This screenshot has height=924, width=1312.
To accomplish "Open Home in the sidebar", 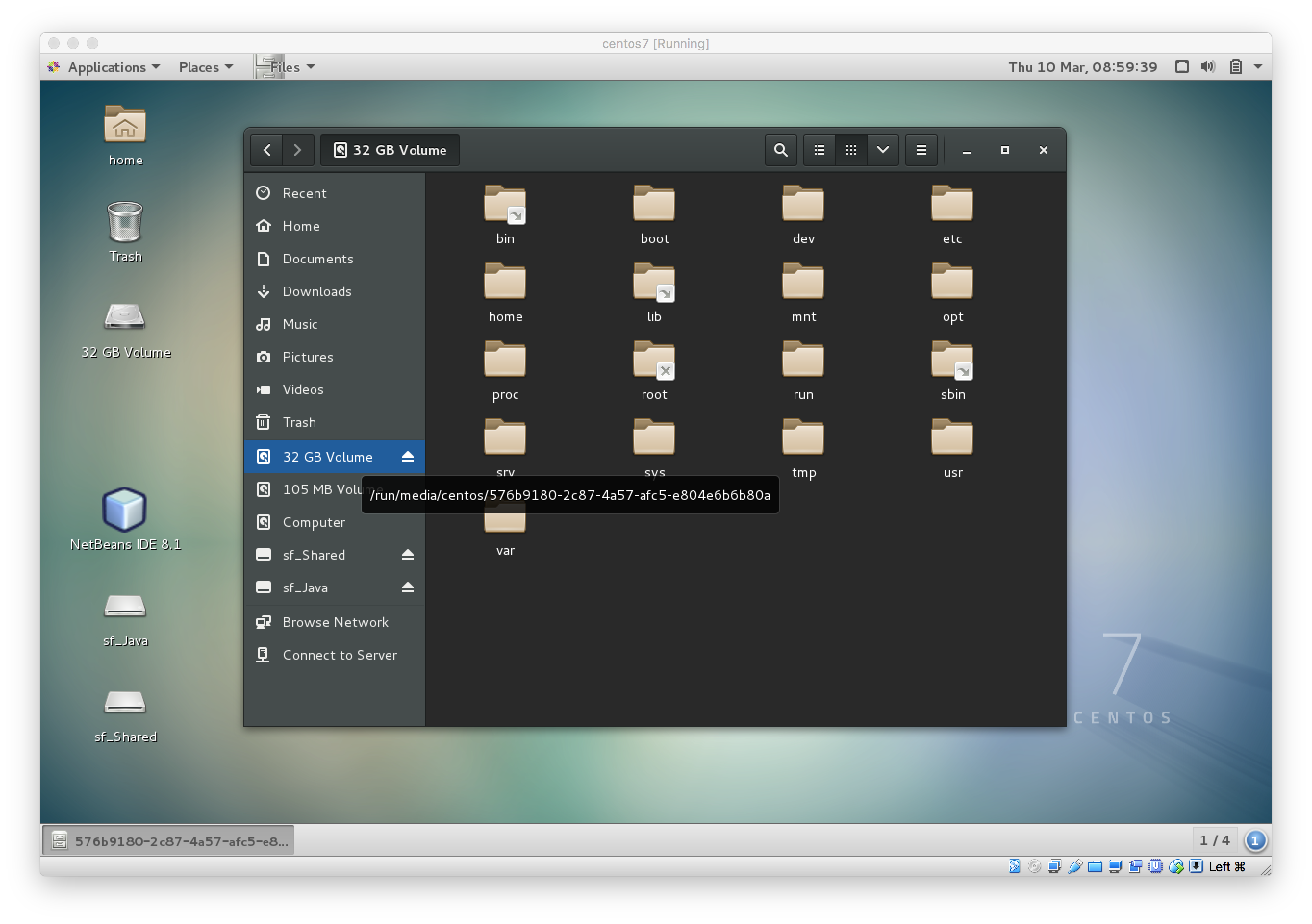I will (335, 226).
